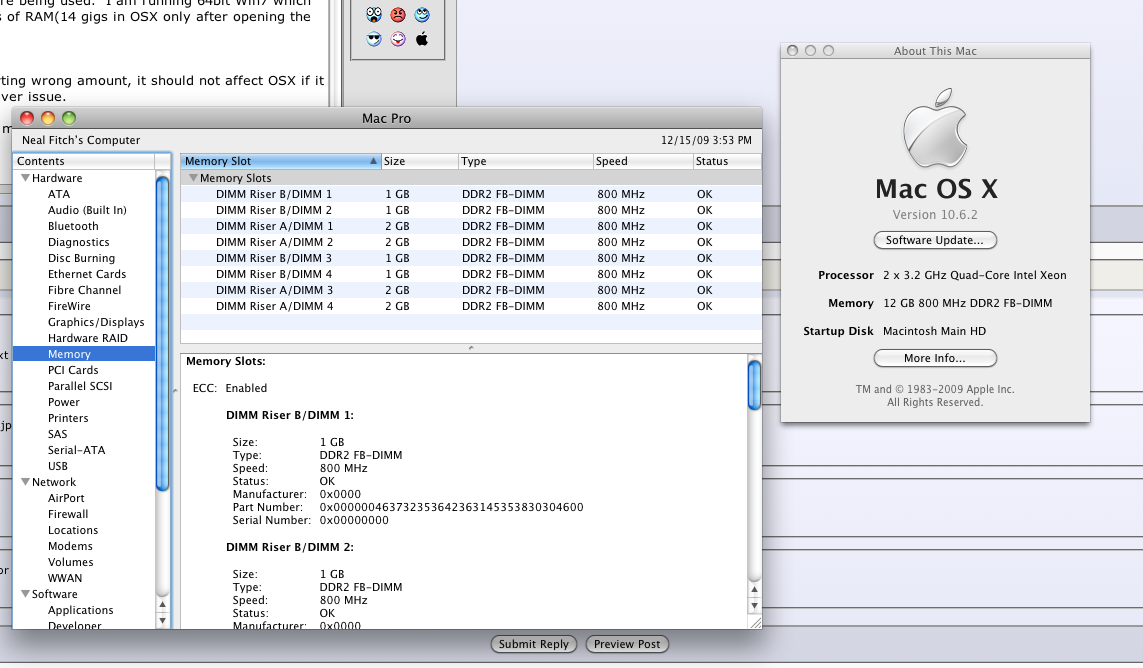Collapse the Software category triangle
Screen dimensions: 1143x668
(x=26, y=594)
